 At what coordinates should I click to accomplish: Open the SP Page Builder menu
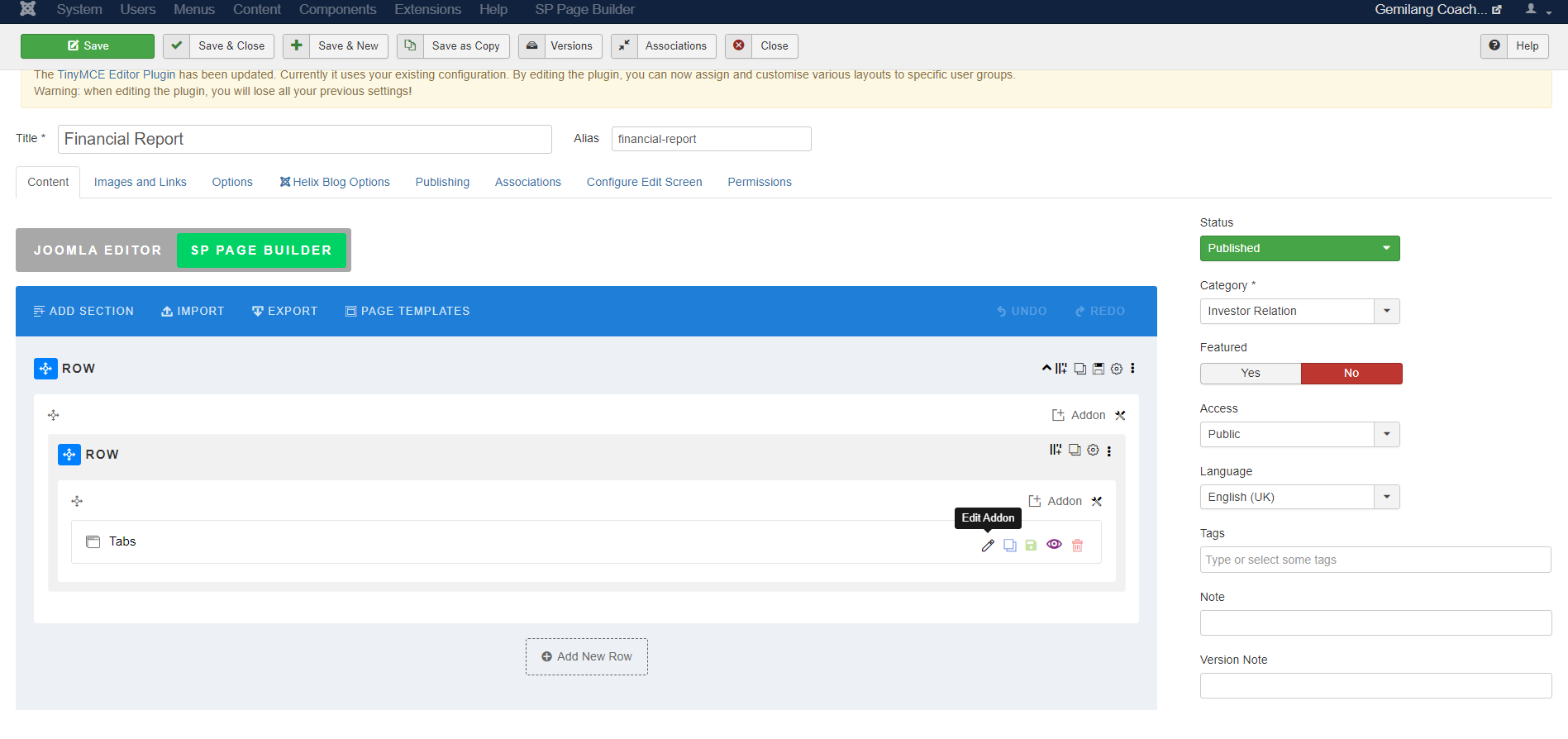pyautogui.click(x=584, y=9)
